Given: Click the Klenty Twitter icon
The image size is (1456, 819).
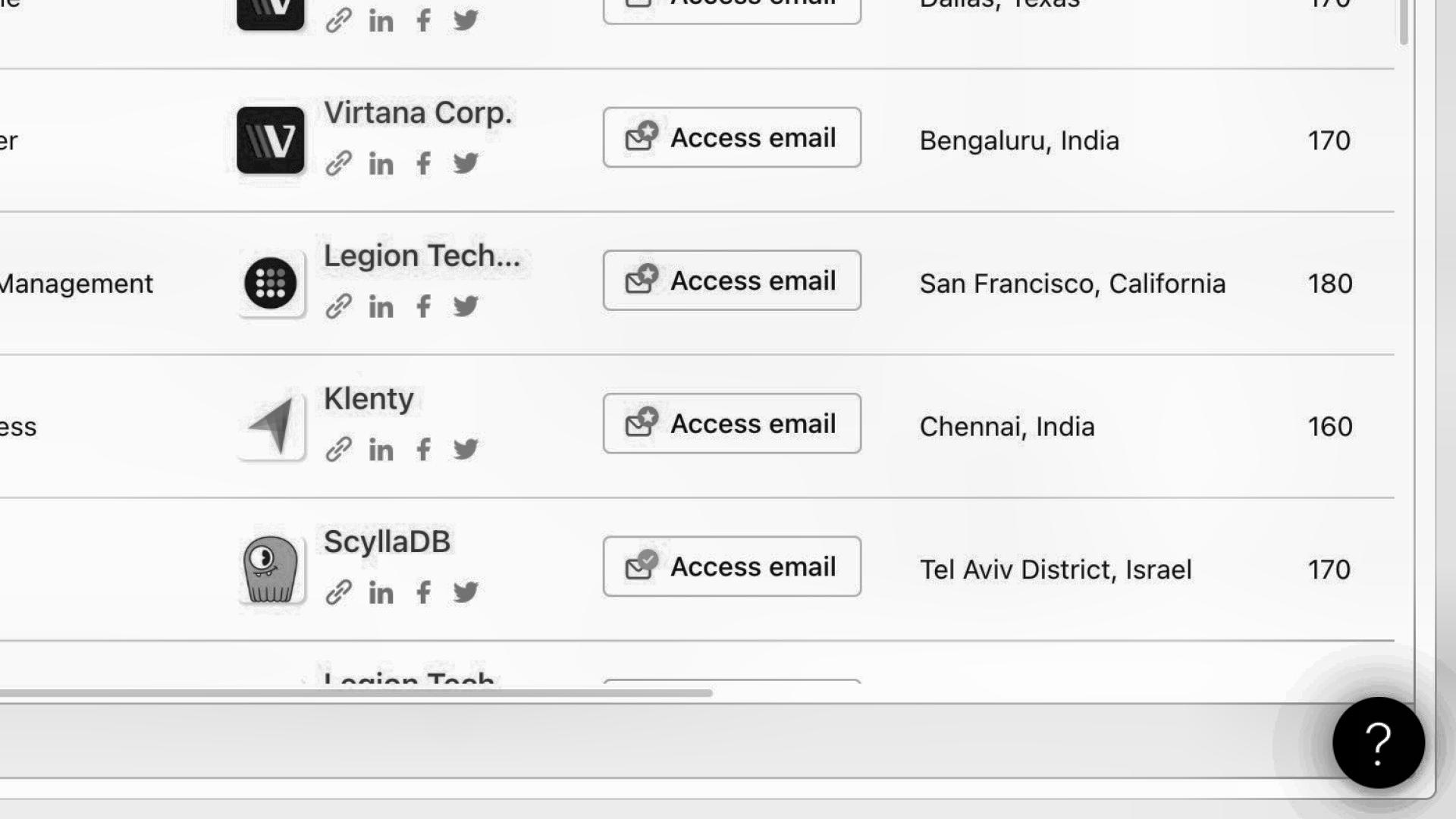Looking at the screenshot, I should [466, 450].
